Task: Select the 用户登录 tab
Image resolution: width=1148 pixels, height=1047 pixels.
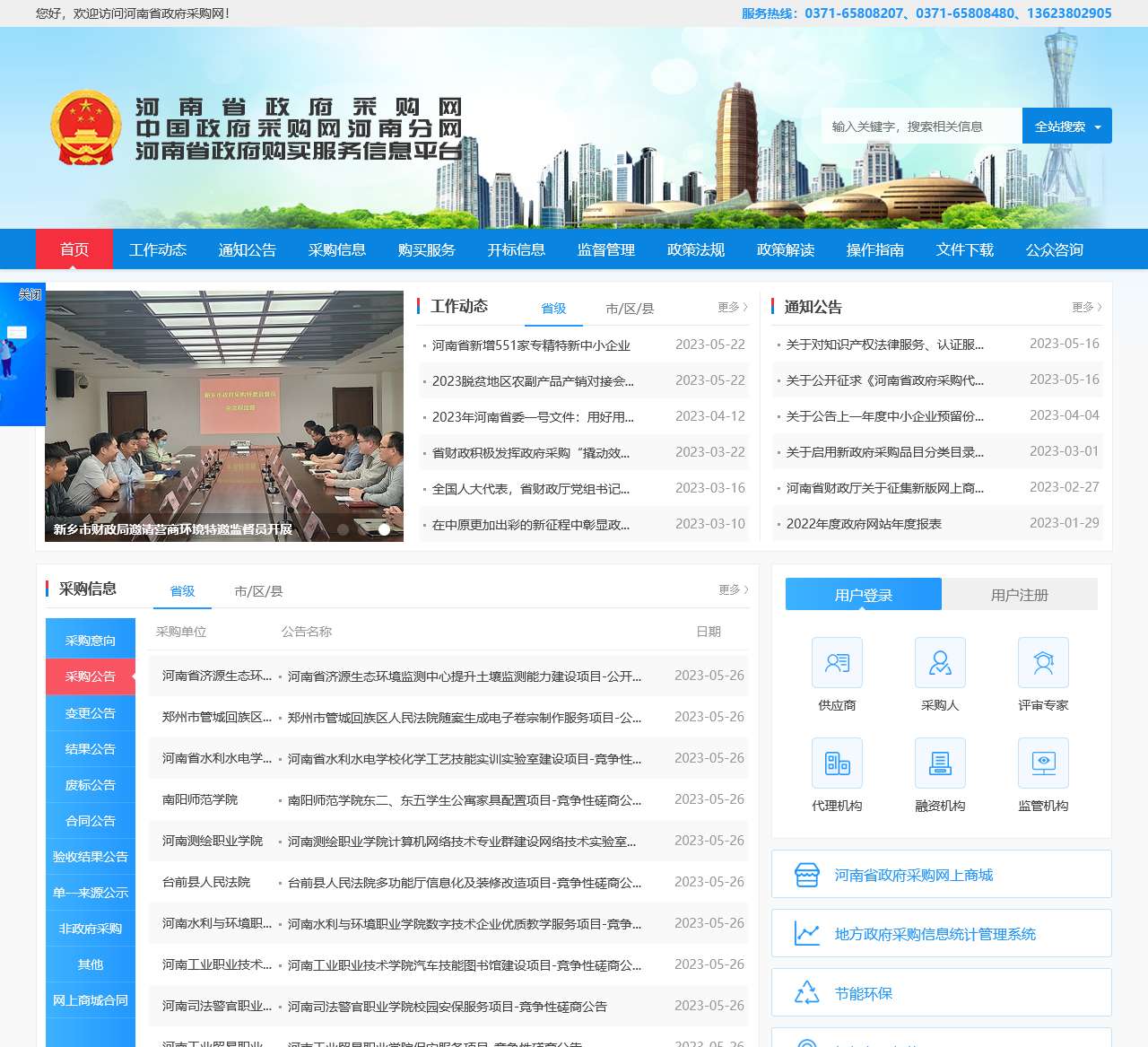Action: 864,595
